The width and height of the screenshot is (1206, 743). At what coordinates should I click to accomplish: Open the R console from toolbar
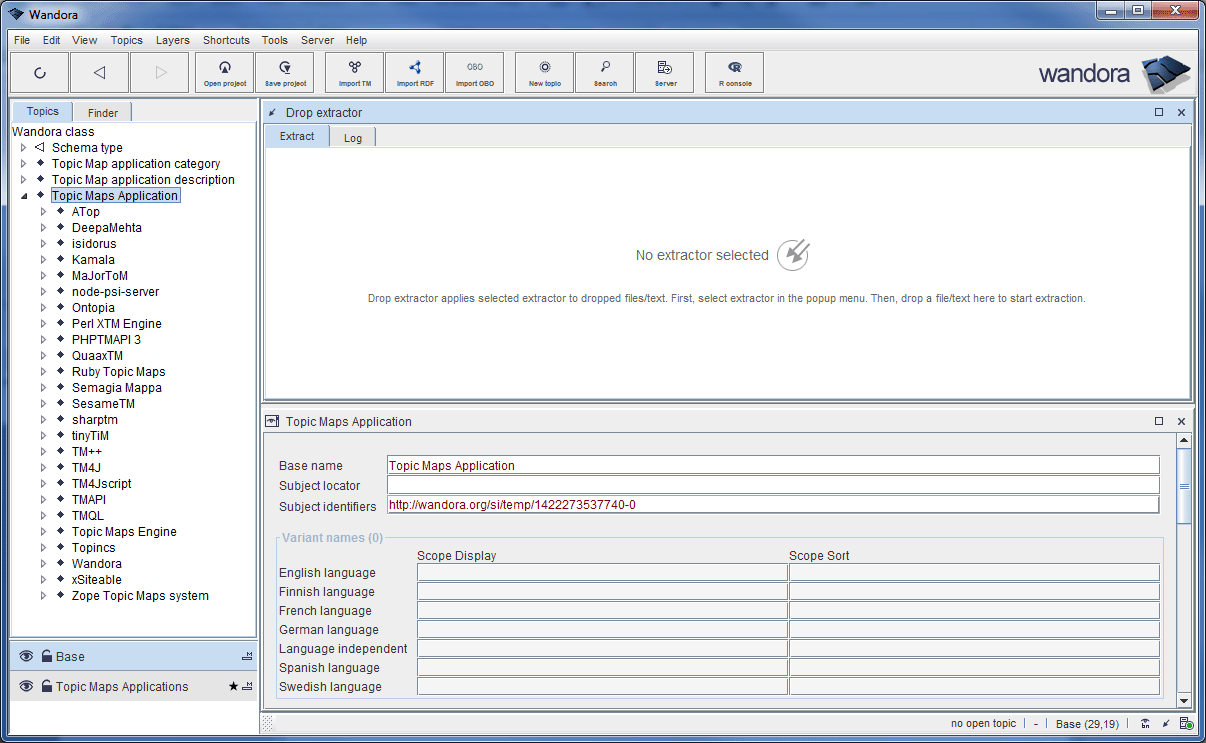click(x=735, y=72)
